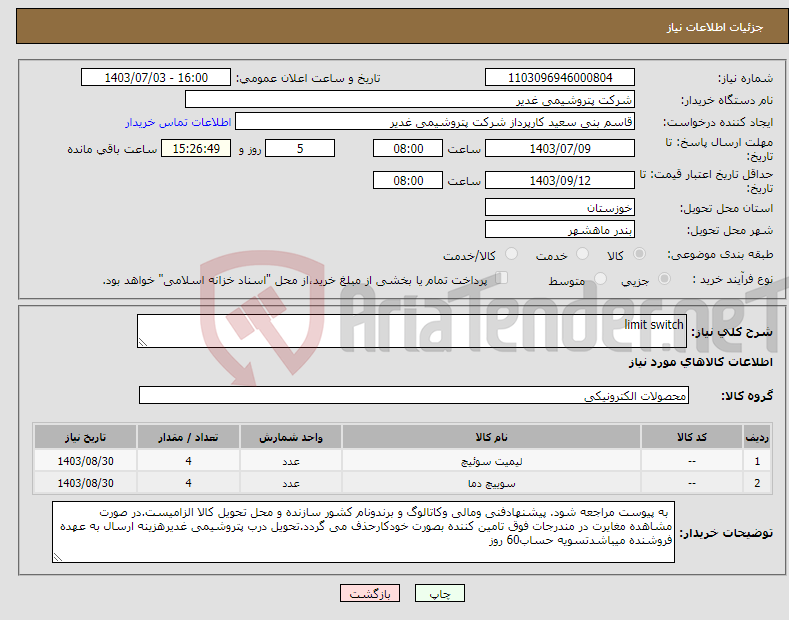This screenshot has width=789, height=620.
Task: Click unit عدد in لیمیت سوئیچ row
Action: click(291, 461)
